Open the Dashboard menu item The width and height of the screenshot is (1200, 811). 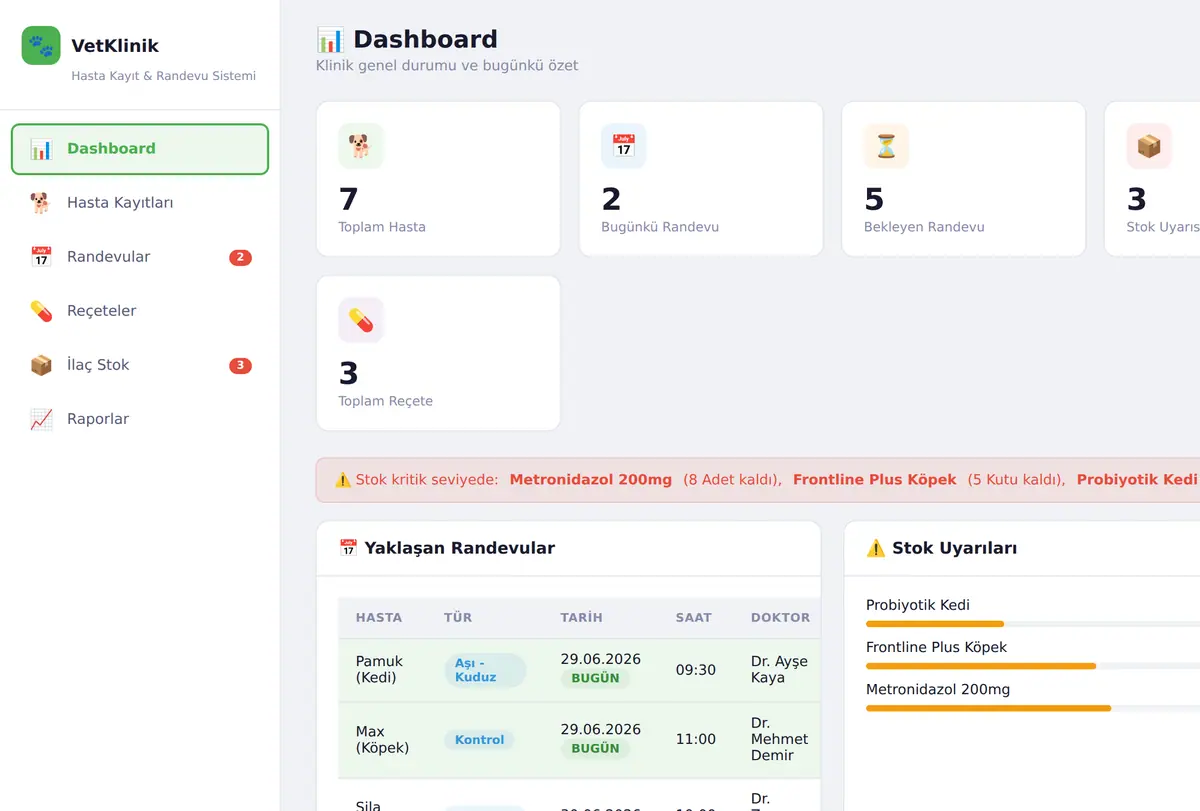pos(140,149)
